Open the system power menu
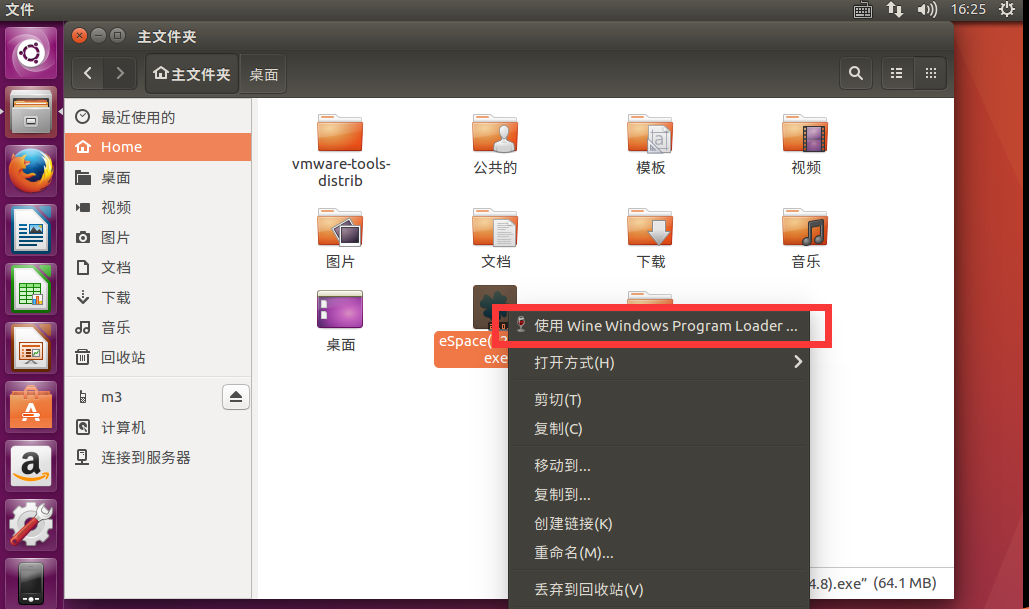The image size is (1029, 609). [x=1007, y=9]
